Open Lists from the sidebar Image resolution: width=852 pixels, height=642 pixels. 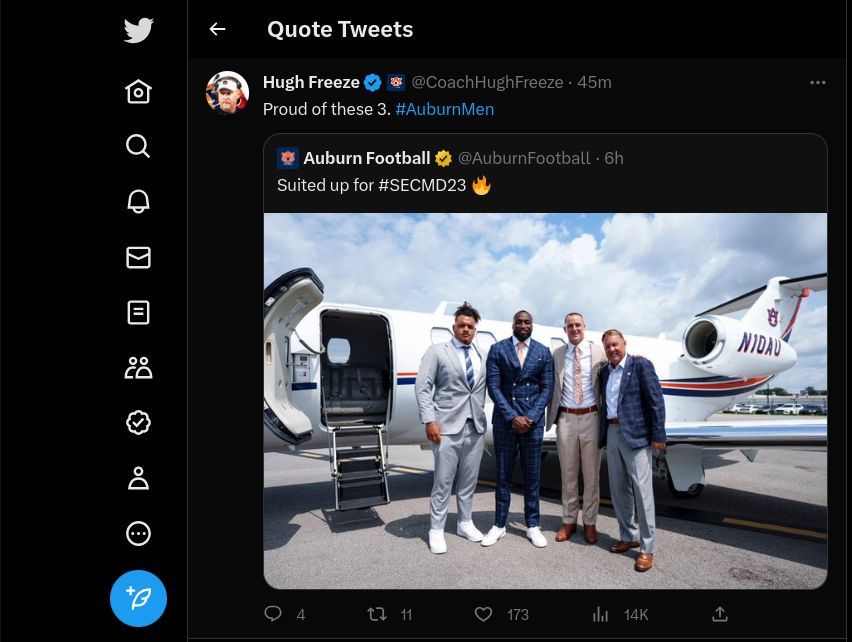point(138,312)
